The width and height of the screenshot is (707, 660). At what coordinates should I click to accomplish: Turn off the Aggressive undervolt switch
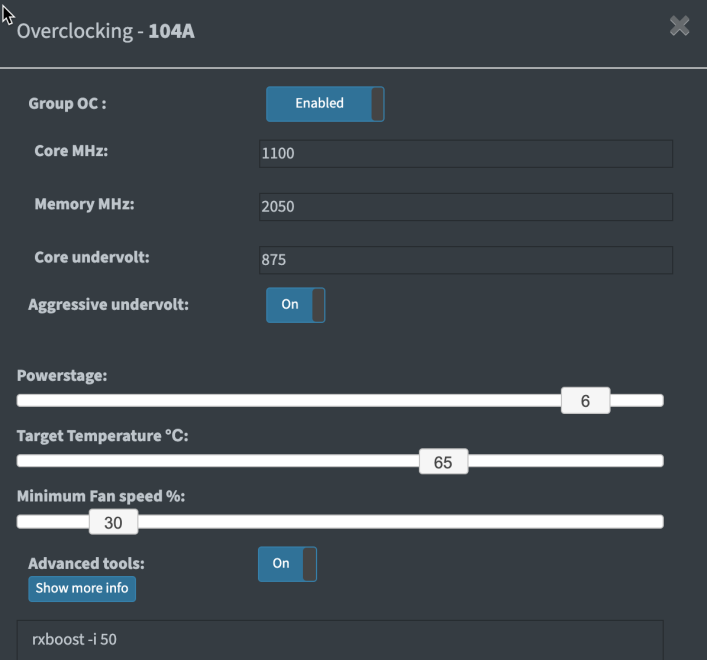click(295, 305)
